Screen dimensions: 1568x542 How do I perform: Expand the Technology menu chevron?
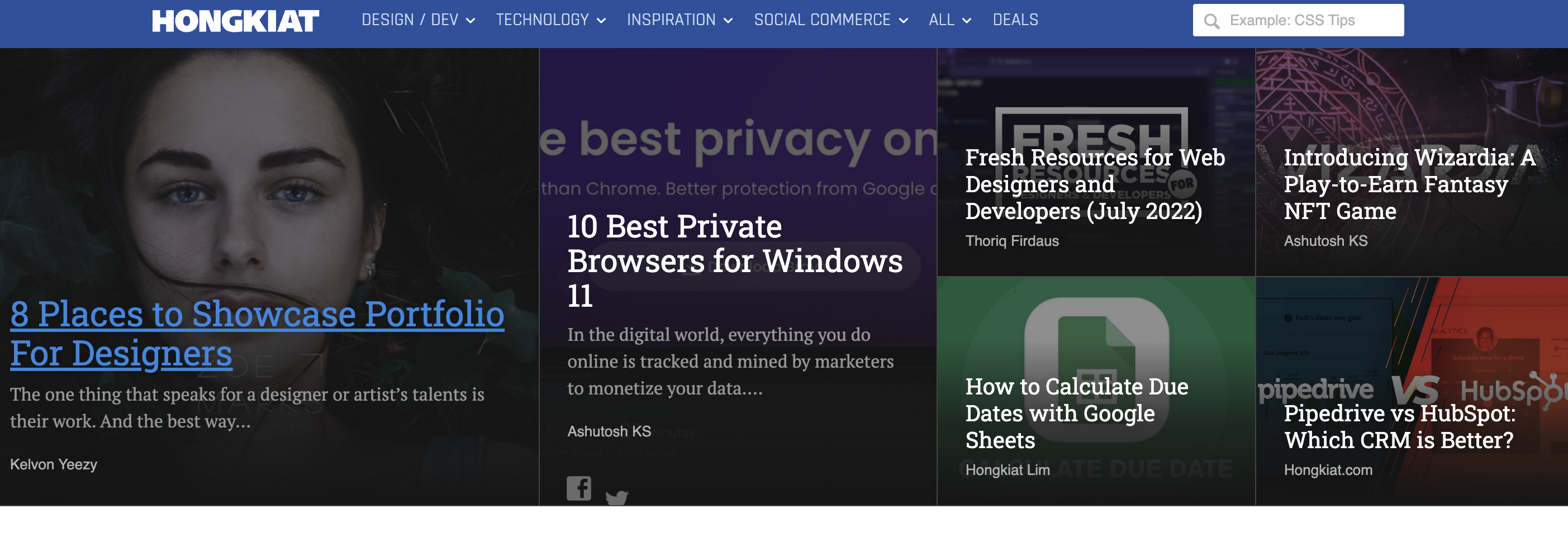point(601,21)
